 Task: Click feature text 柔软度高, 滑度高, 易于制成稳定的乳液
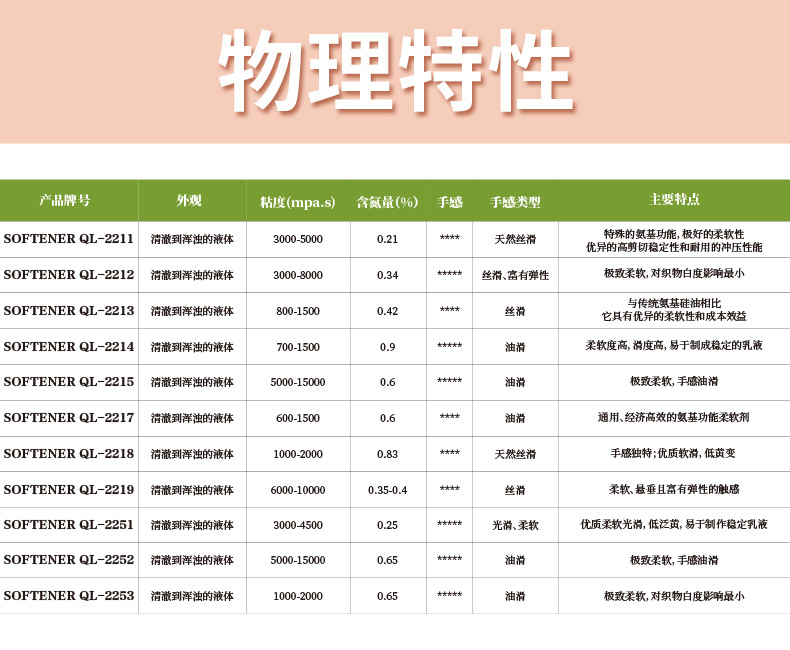pyautogui.click(x=674, y=345)
